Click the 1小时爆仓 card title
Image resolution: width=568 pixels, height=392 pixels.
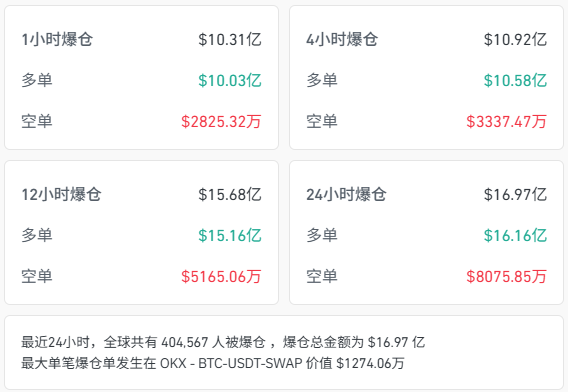click(57, 39)
